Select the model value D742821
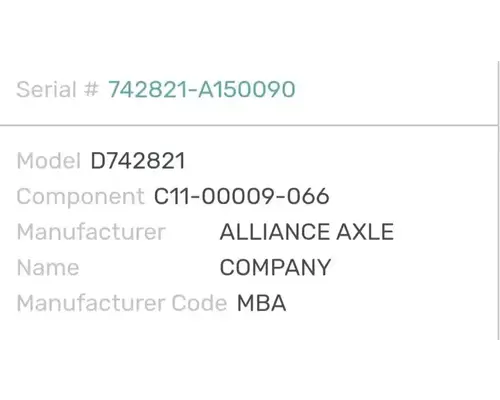The height and width of the screenshot is (400, 500). tap(138, 161)
